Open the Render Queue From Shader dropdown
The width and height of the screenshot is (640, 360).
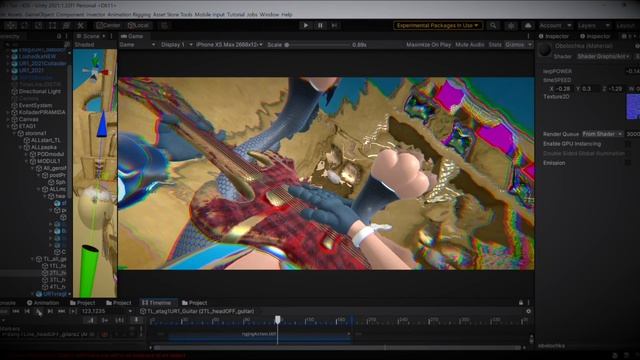[x=602, y=134]
